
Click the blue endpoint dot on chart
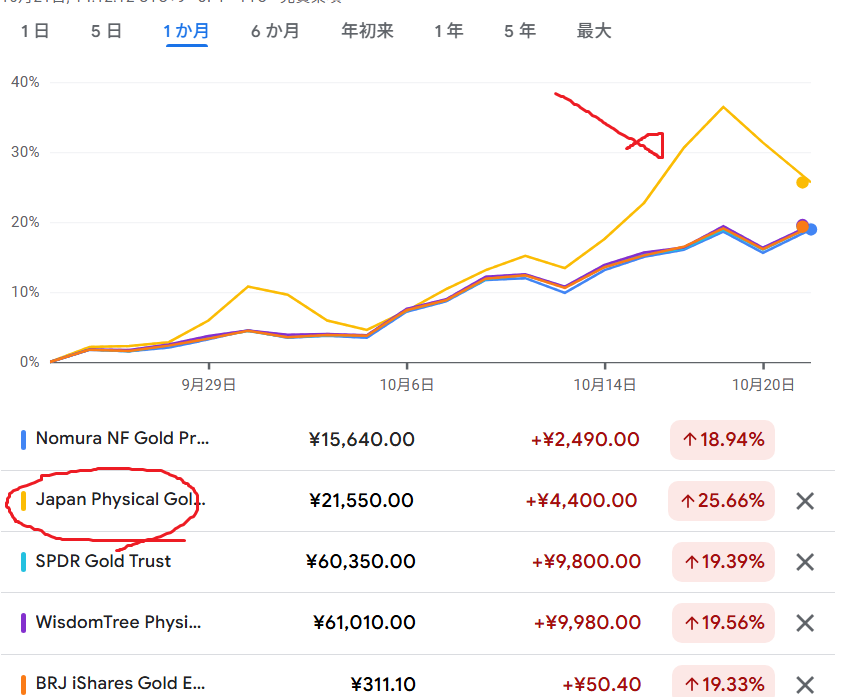pos(811,230)
